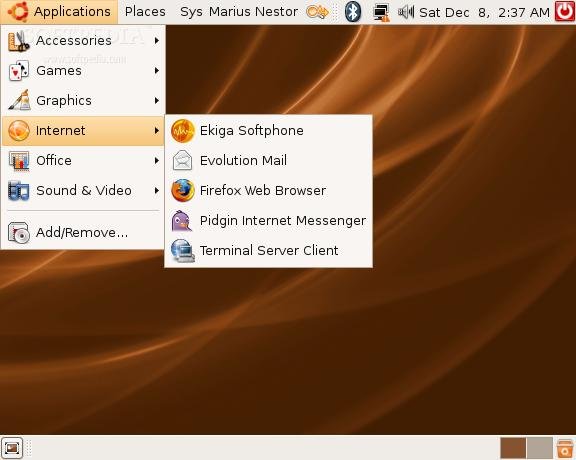Click the Internet globe icon

(x=18, y=130)
